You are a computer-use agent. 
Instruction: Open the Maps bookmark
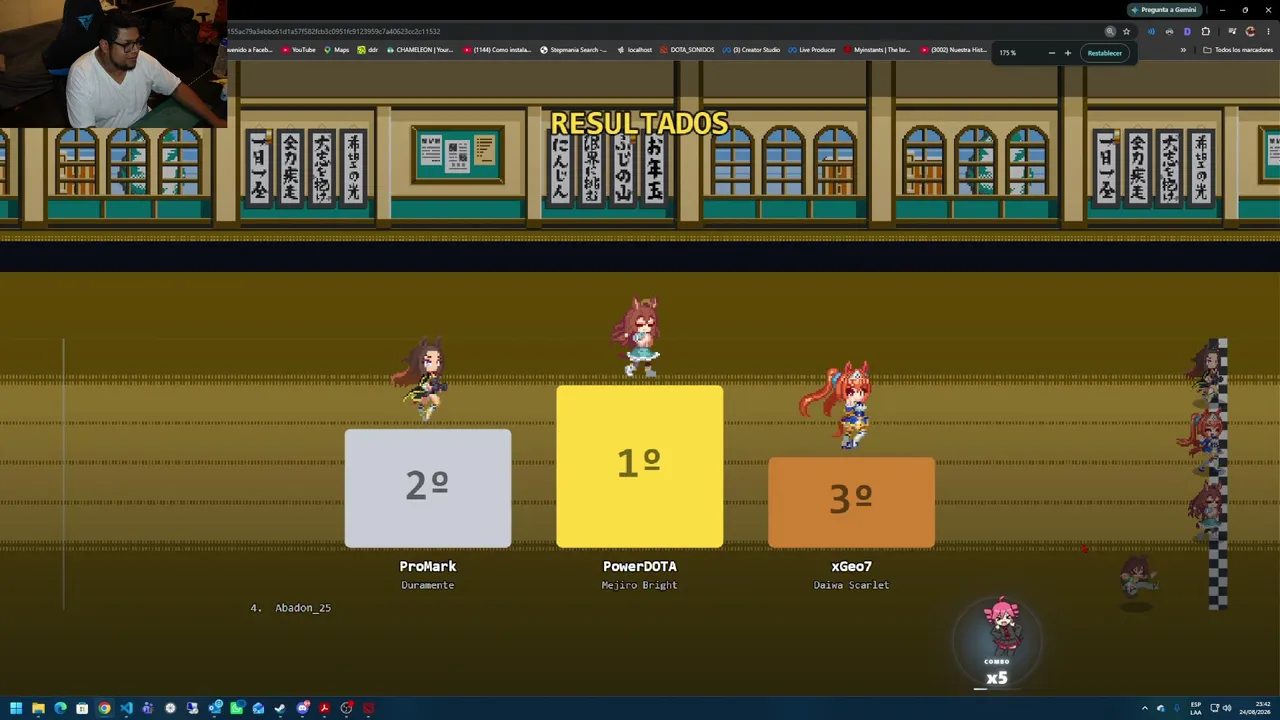point(337,50)
